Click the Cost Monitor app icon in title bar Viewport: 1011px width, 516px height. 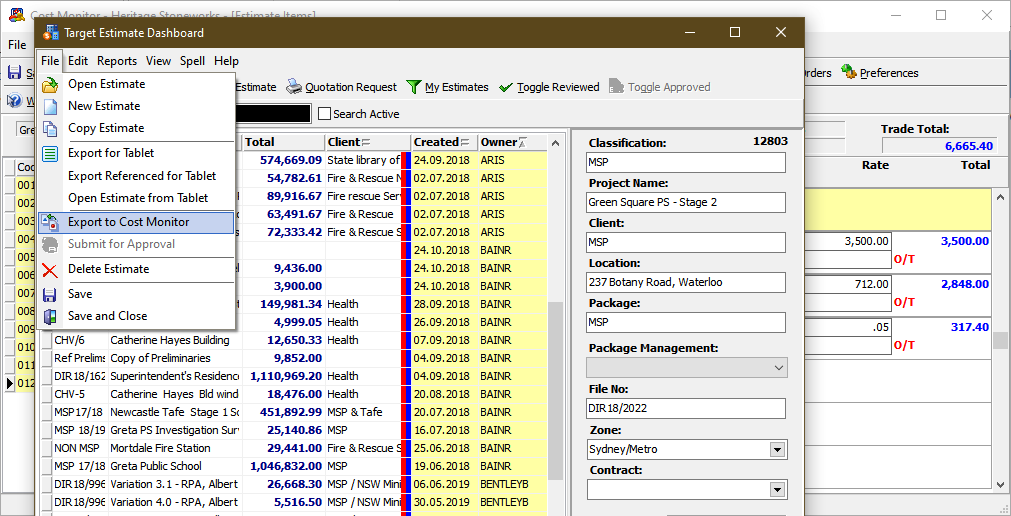17,14
